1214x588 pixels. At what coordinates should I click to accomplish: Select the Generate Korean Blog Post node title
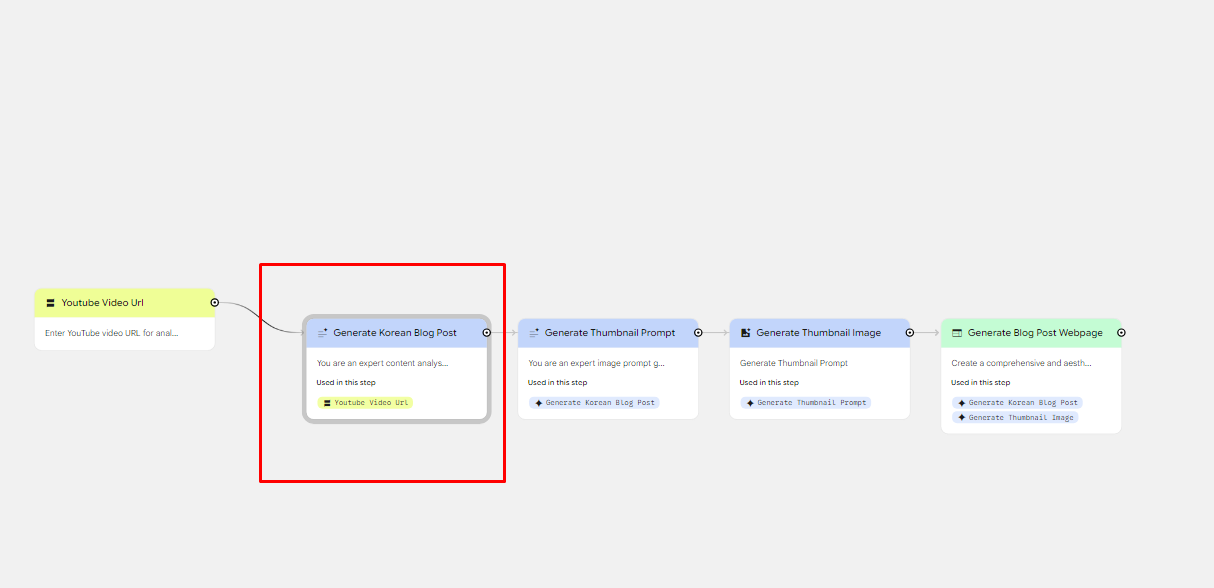click(395, 333)
